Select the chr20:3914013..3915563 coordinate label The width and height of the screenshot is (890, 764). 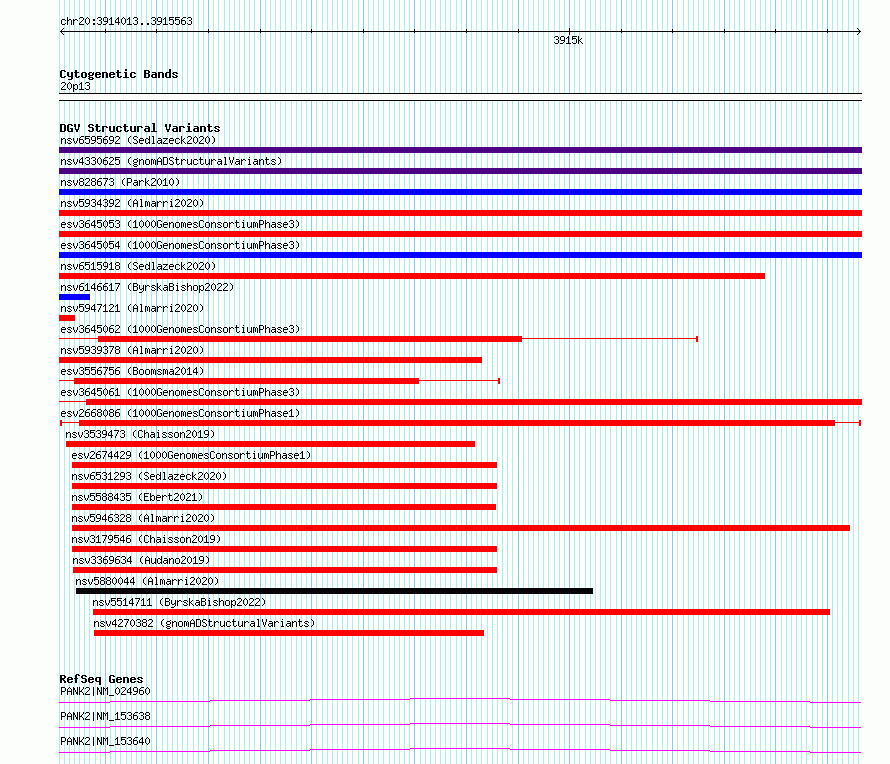126,22
